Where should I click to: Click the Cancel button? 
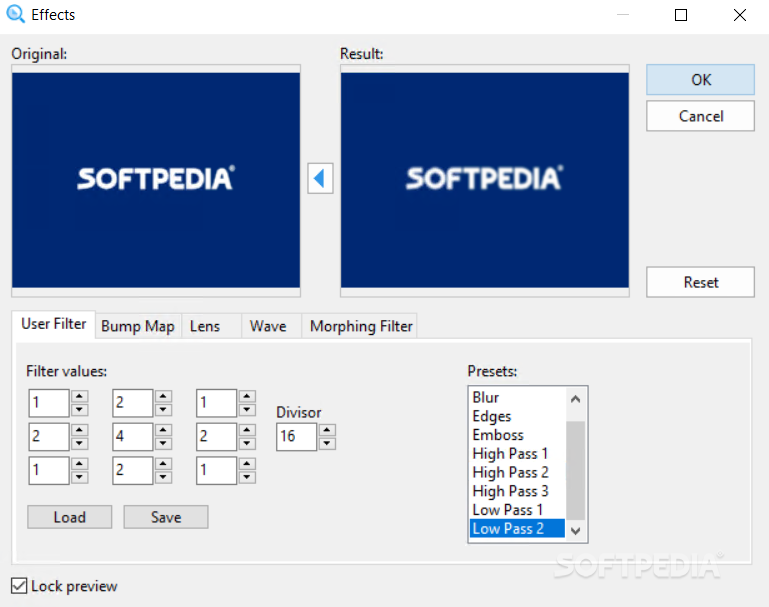point(700,116)
